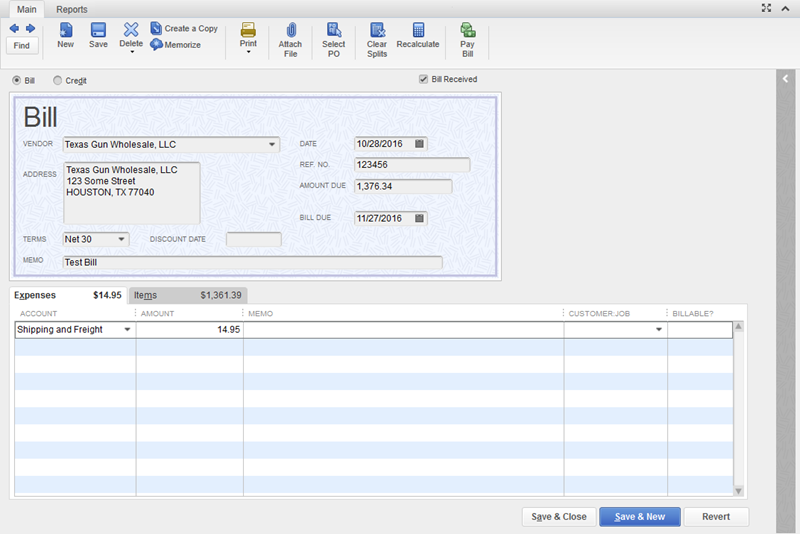Expand the right side history panel
Screen dimensions: 800x534
pyautogui.click(x=785, y=79)
